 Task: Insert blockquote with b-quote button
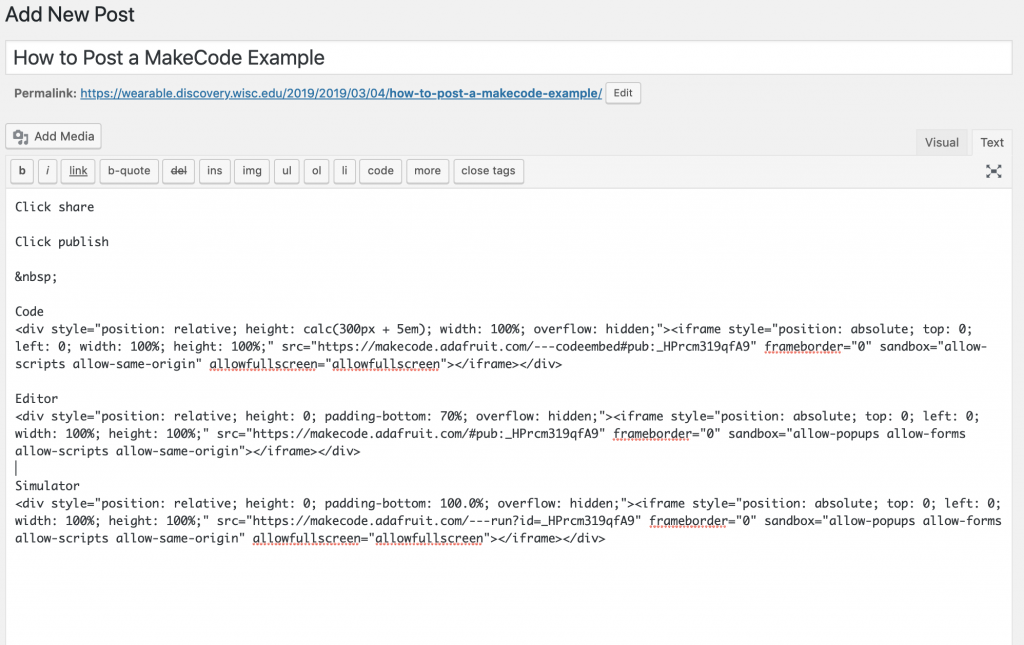click(x=129, y=171)
